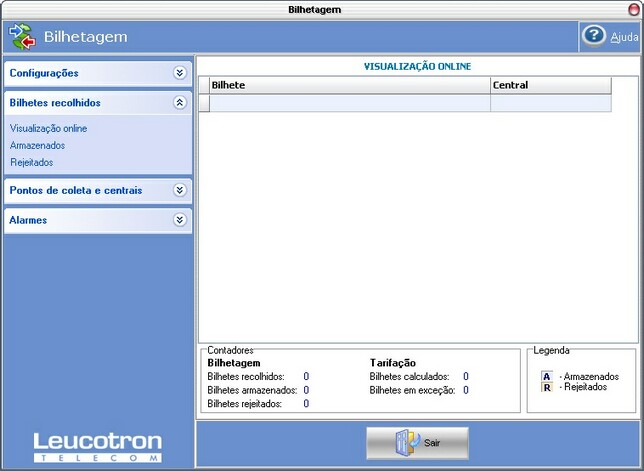Click the Central column header
The image size is (644, 471).
pos(551,85)
